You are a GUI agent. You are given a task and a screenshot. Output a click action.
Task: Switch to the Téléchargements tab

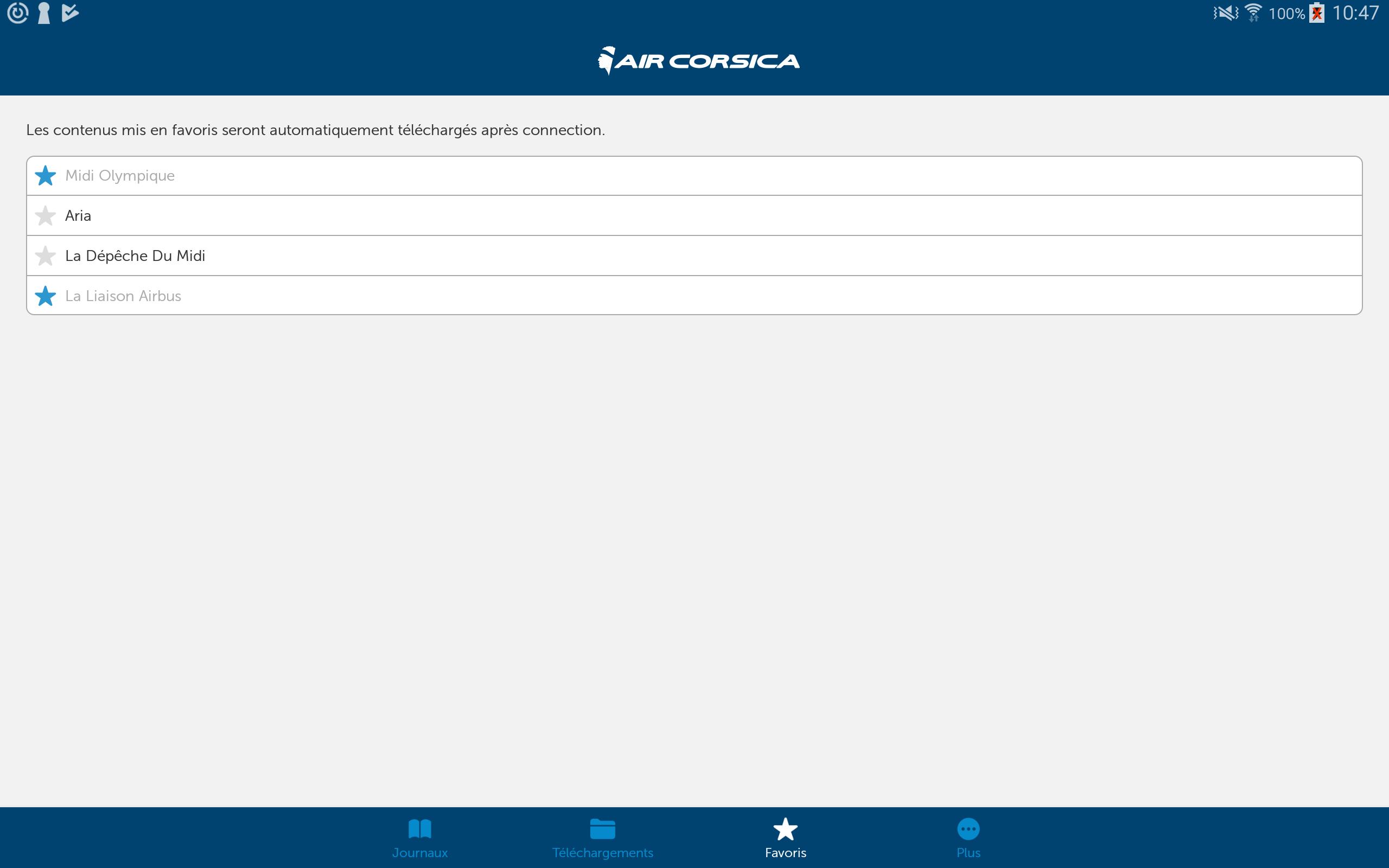tap(603, 838)
